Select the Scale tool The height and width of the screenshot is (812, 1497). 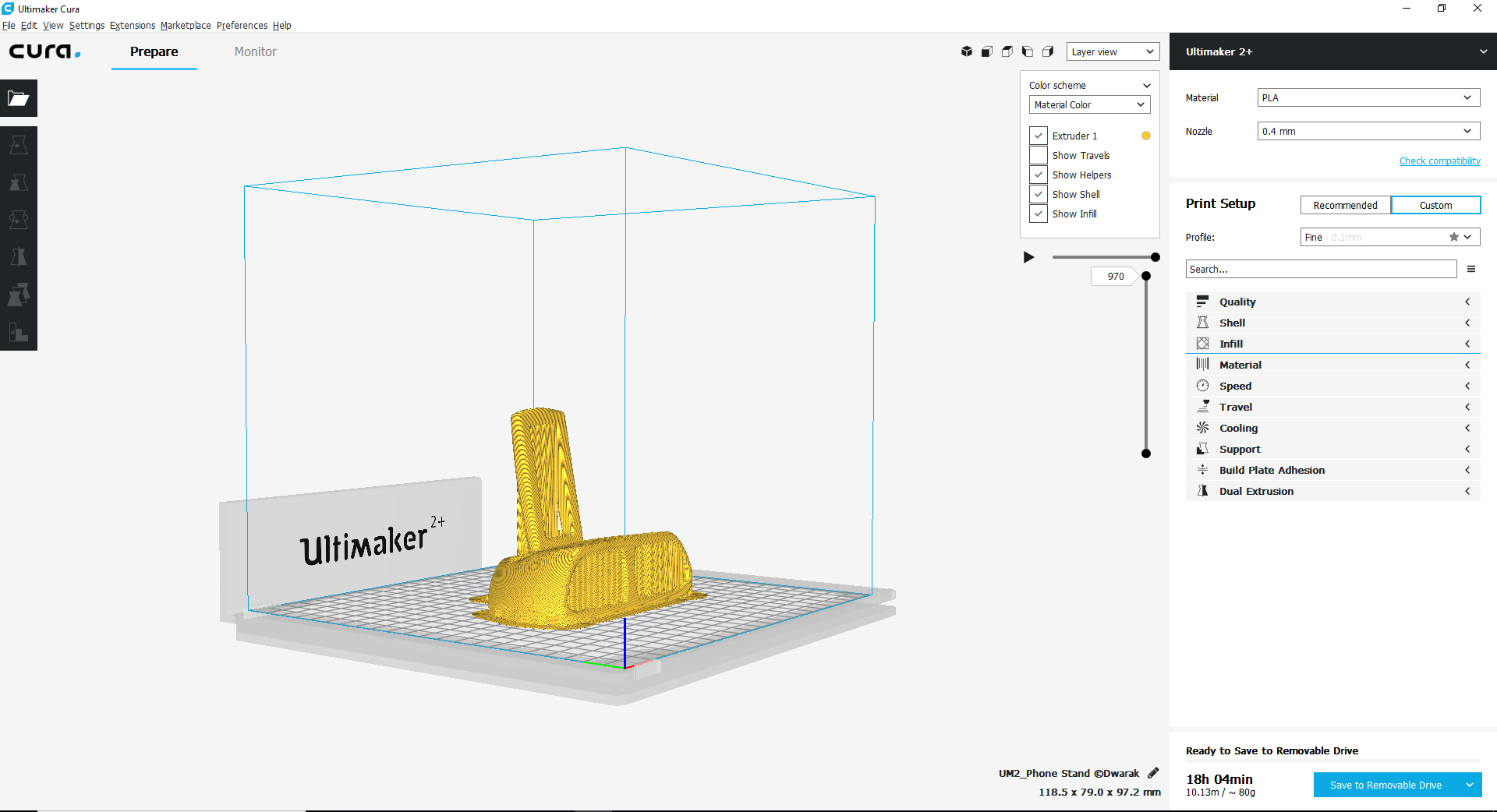point(19,182)
